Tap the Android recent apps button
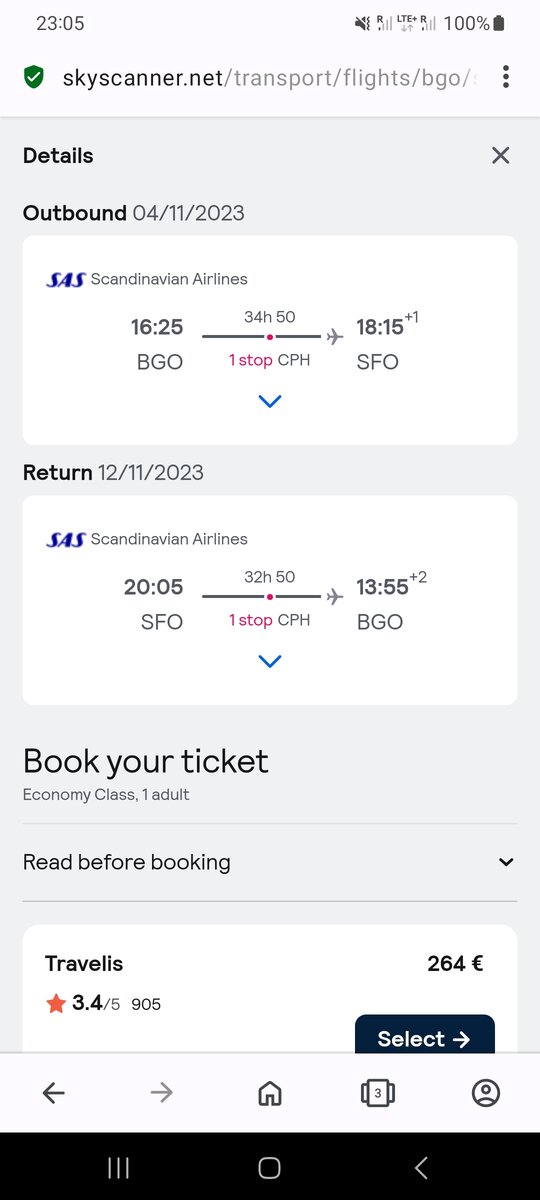This screenshot has height=1200, width=540. click(x=119, y=1167)
